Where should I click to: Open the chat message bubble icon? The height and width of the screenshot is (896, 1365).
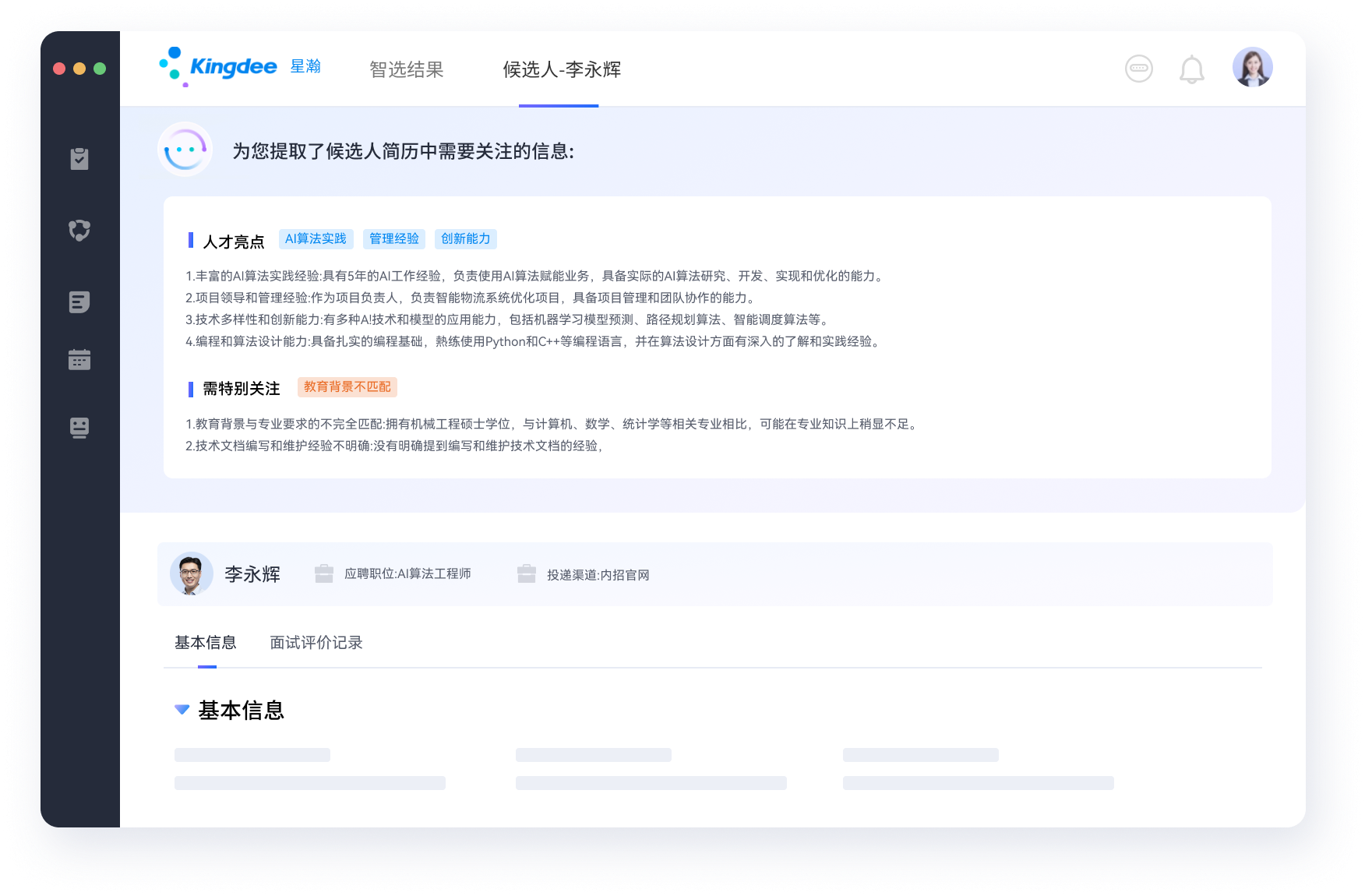[x=1138, y=69]
